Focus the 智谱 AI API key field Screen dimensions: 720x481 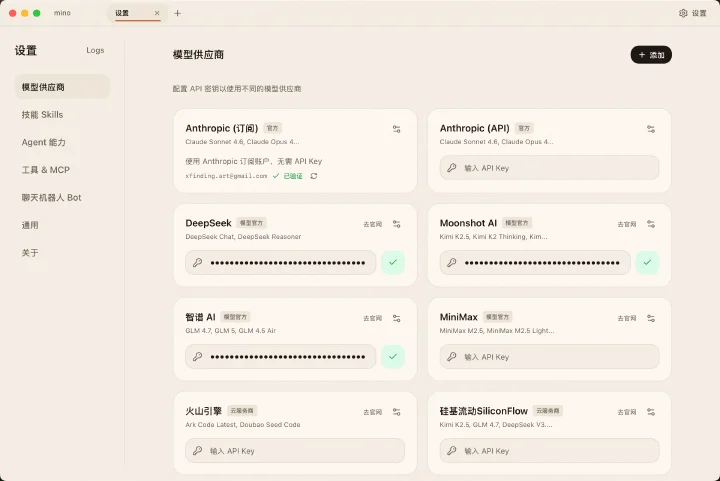[281, 357]
